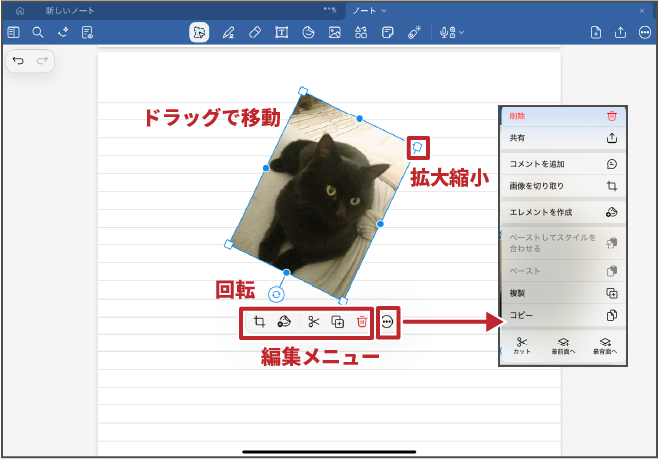Viewport: 659px width, 459px height.
Task: Click the crop icon in image edit bar
Action: [x=259, y=322]
